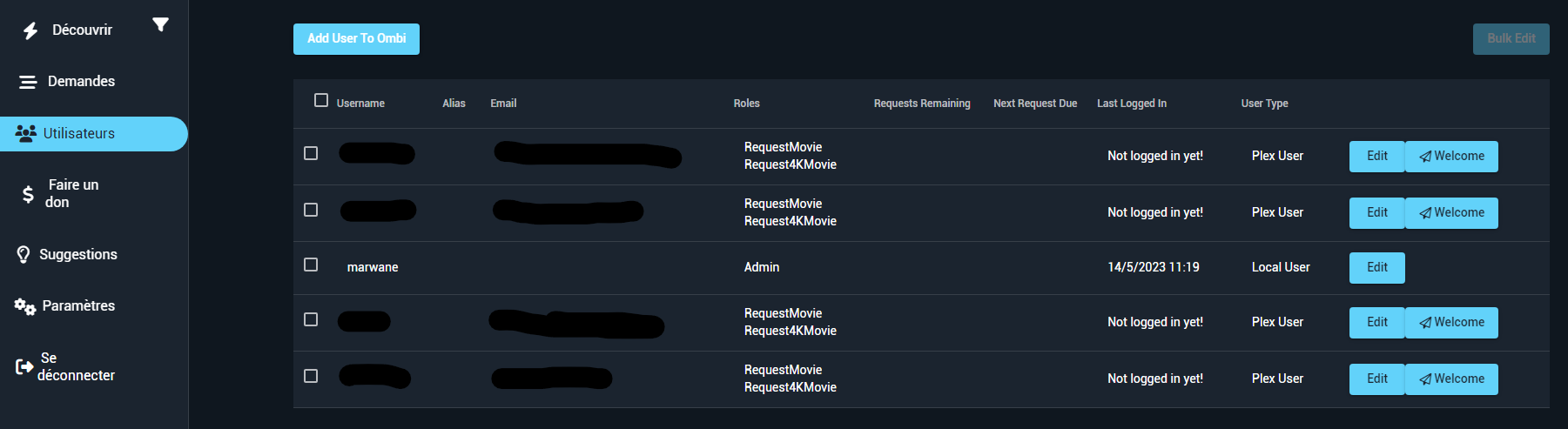Click the Bulk Edit button
The width and height of the screenshot is (1568, 429).
[x=1511, y=39]
